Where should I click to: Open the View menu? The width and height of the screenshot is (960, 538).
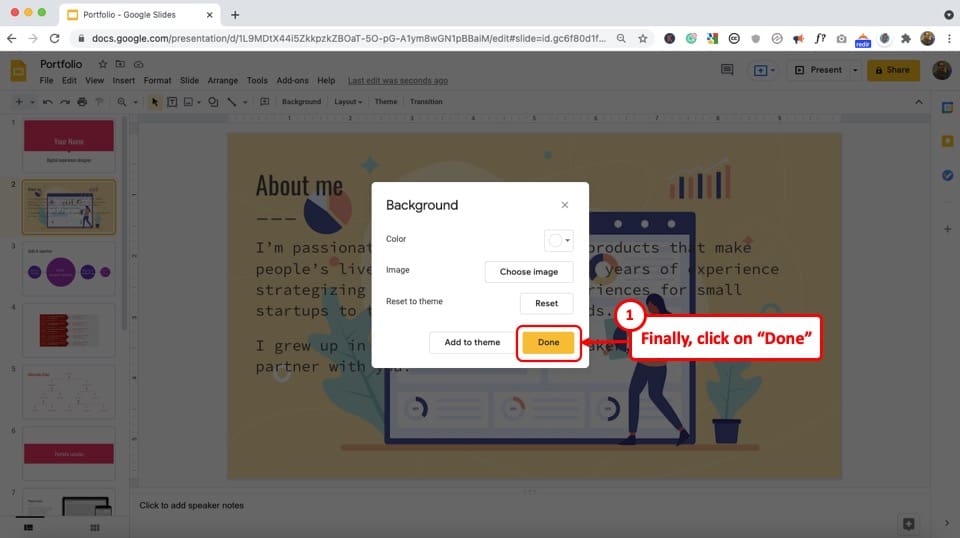(x=94, y=80)
